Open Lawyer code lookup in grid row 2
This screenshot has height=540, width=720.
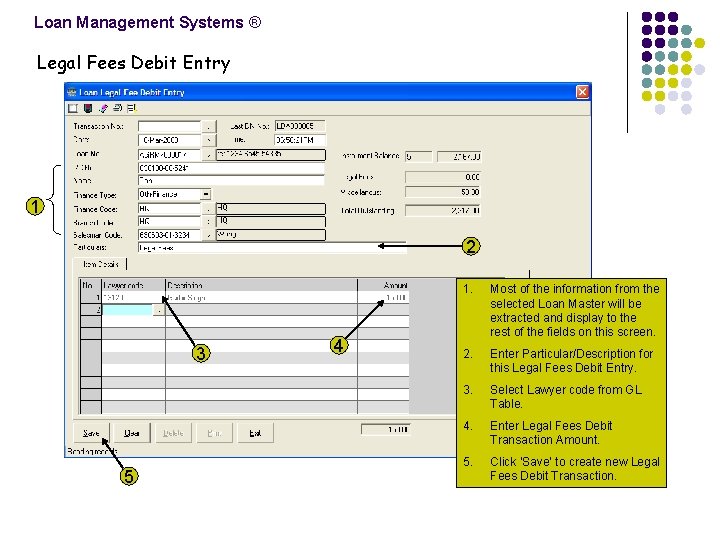pyautogui.click(x=158, y=311)
